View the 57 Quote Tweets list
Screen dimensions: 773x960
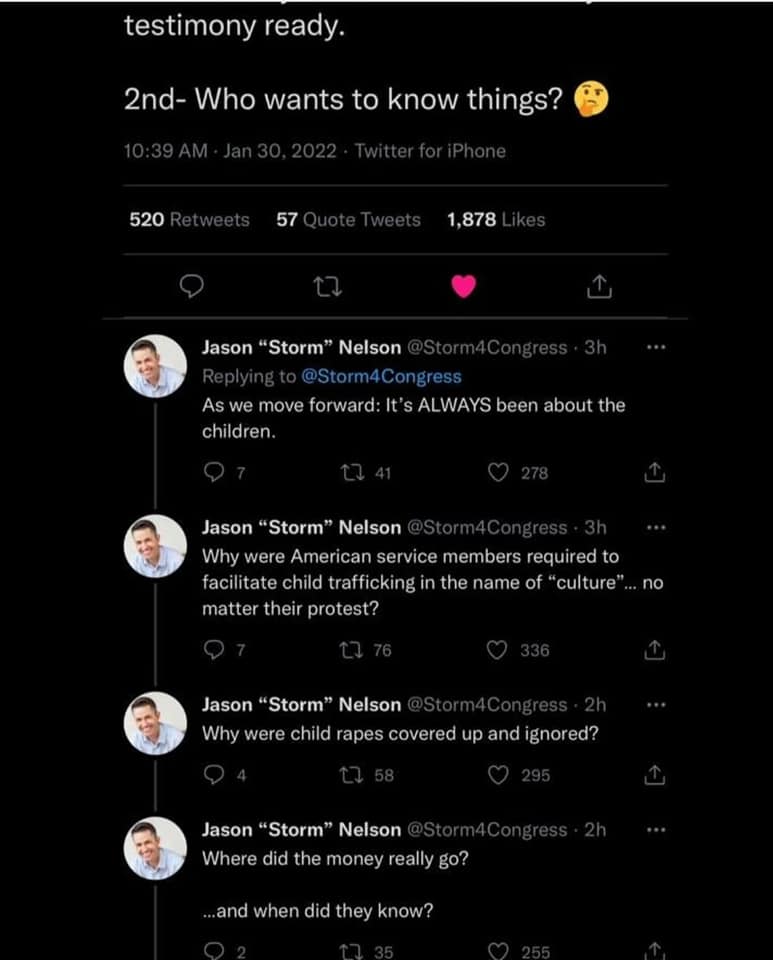point(348,219)
